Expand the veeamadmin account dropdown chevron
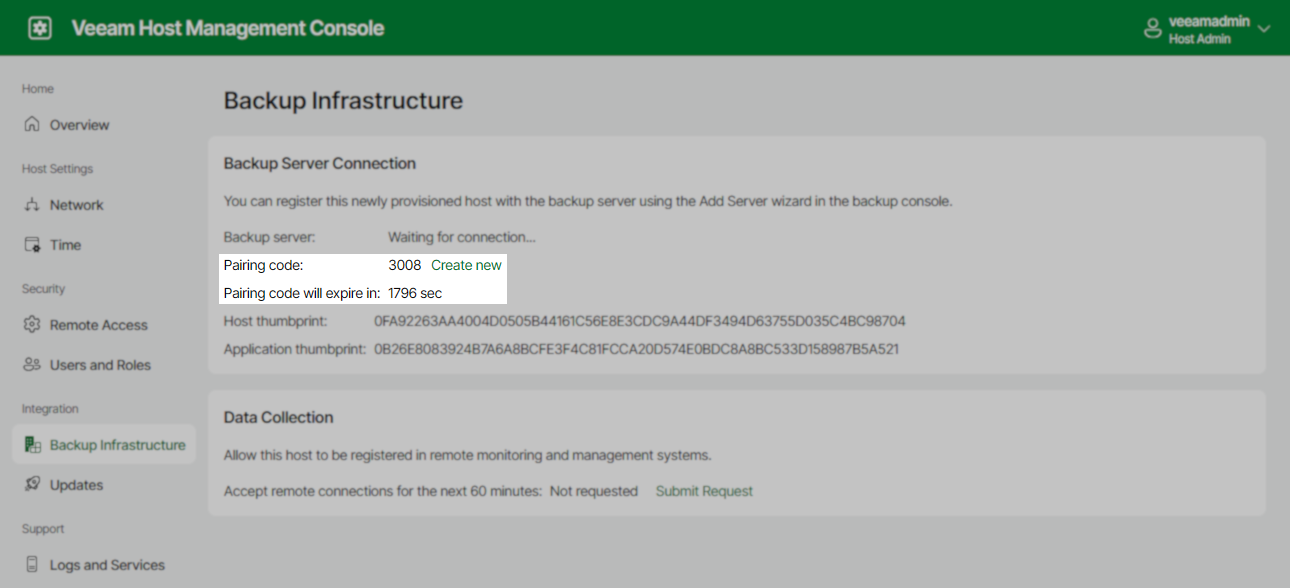The image size is (1290, 588). click(1264, 28)
